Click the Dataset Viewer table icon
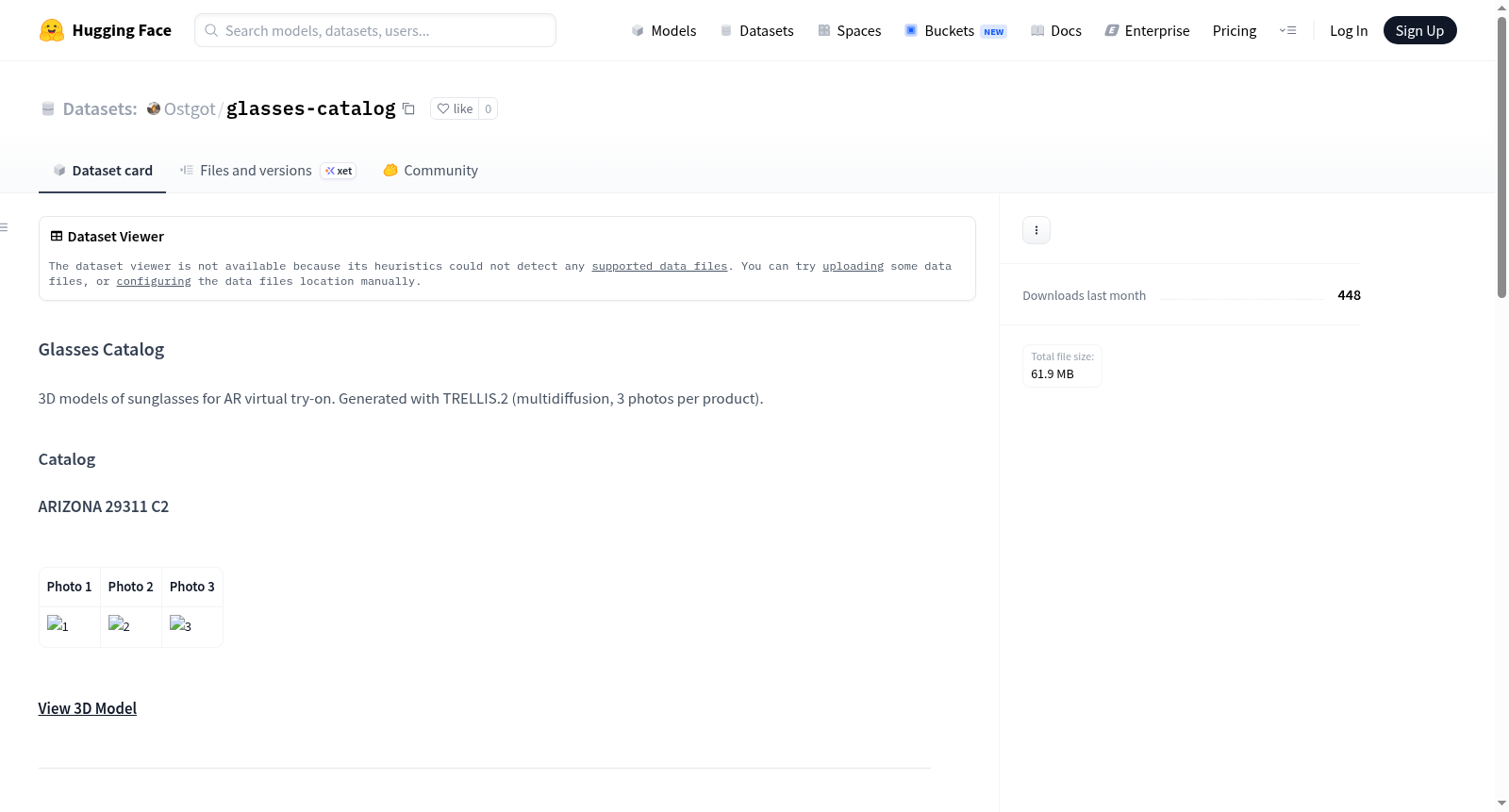1509x812 pixels. (x=57, y=236)
